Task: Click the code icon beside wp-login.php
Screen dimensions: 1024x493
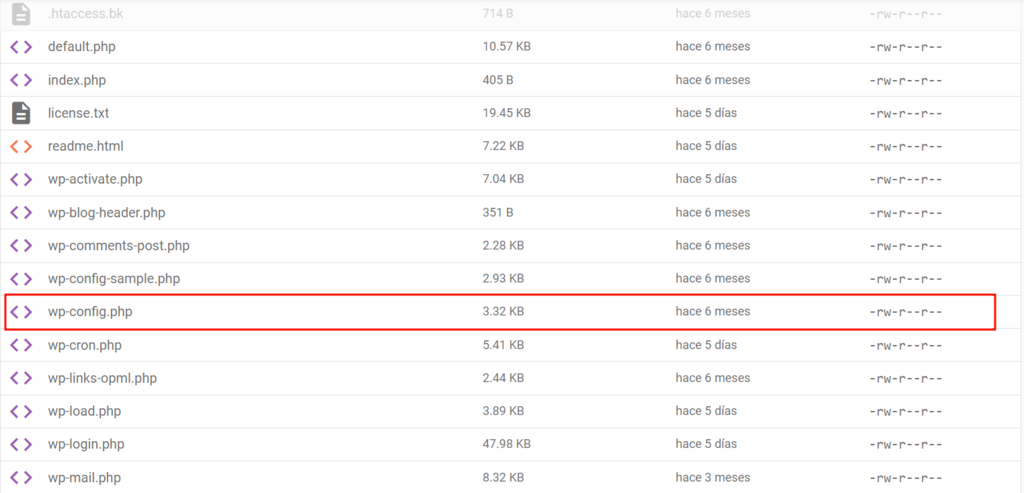Action: click(x=21, y=445)
